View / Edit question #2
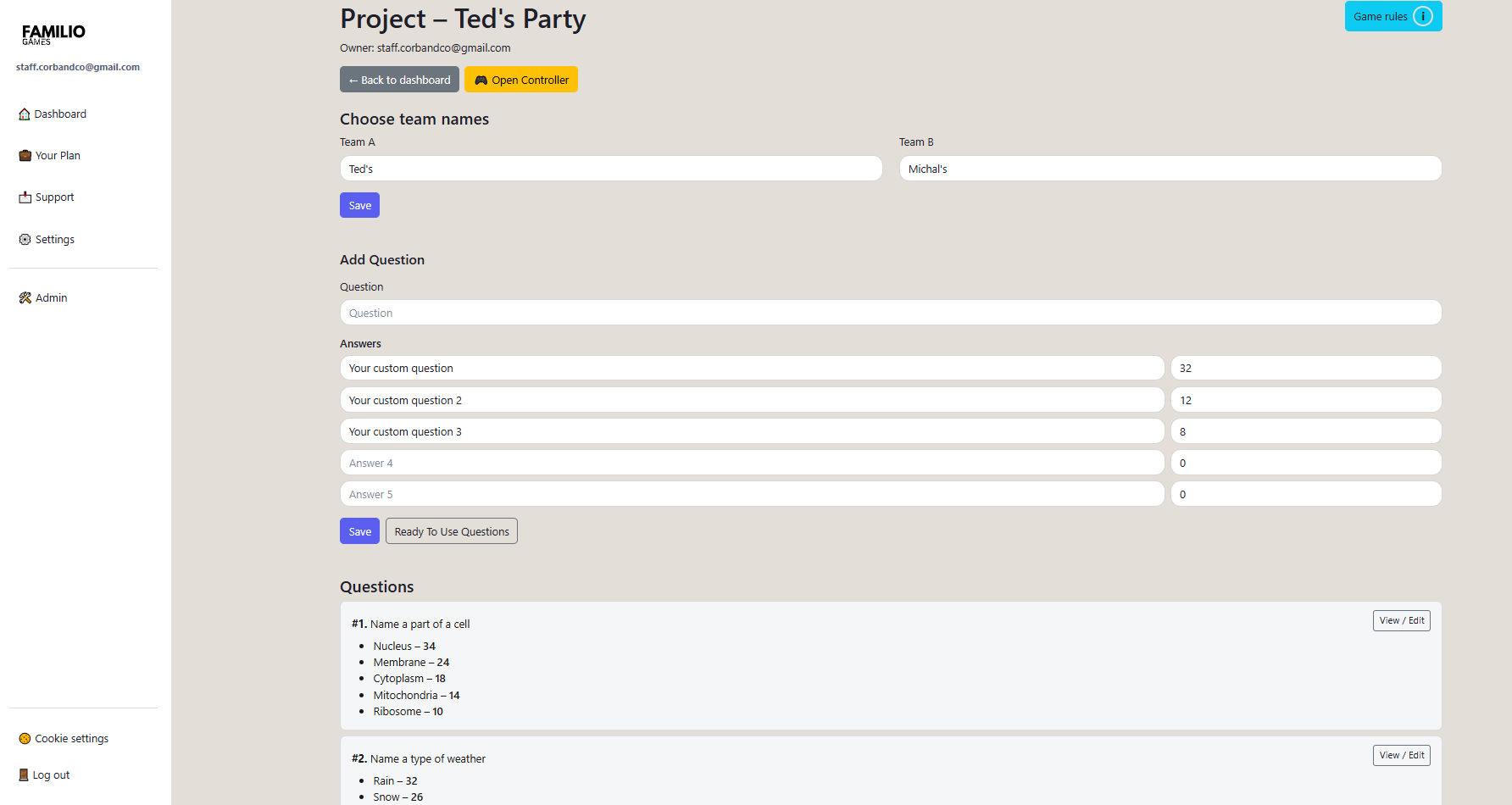Image resolution: width=1512 pixels, height=805 pixels. click(1402, 755)
